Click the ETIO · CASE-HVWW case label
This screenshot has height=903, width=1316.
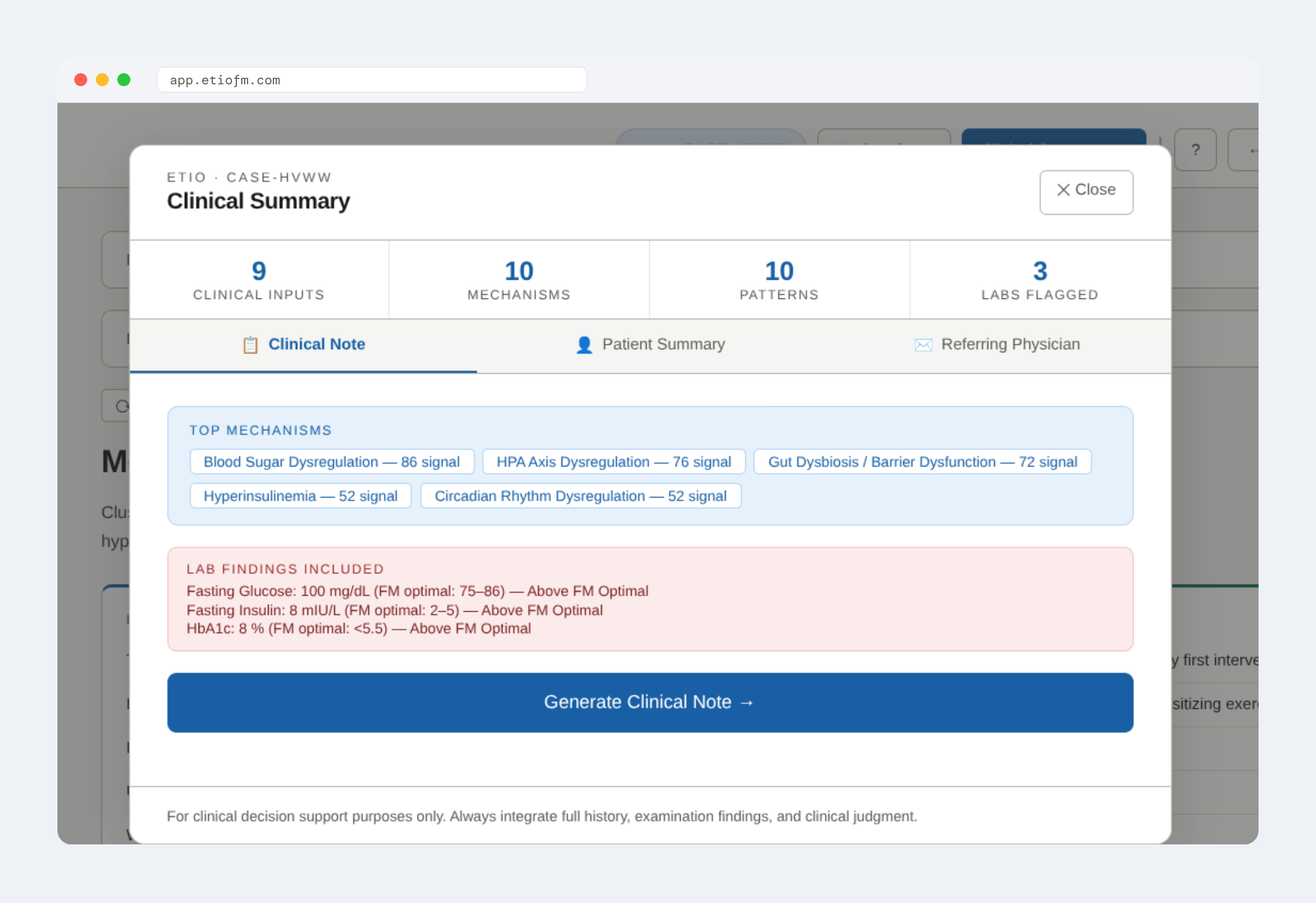point(249,177)
